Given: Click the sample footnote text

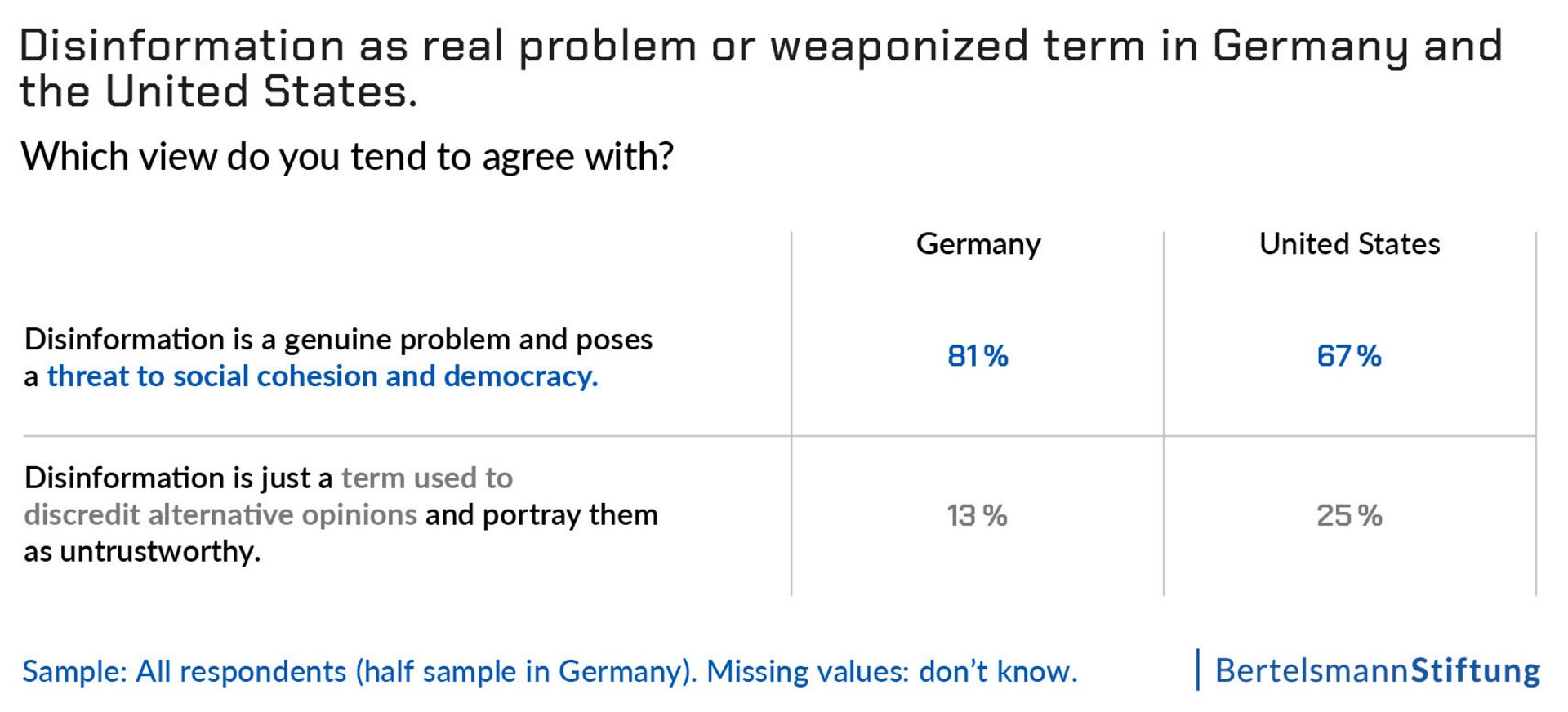Looking at the screenshot, I should tap(550, 671).
